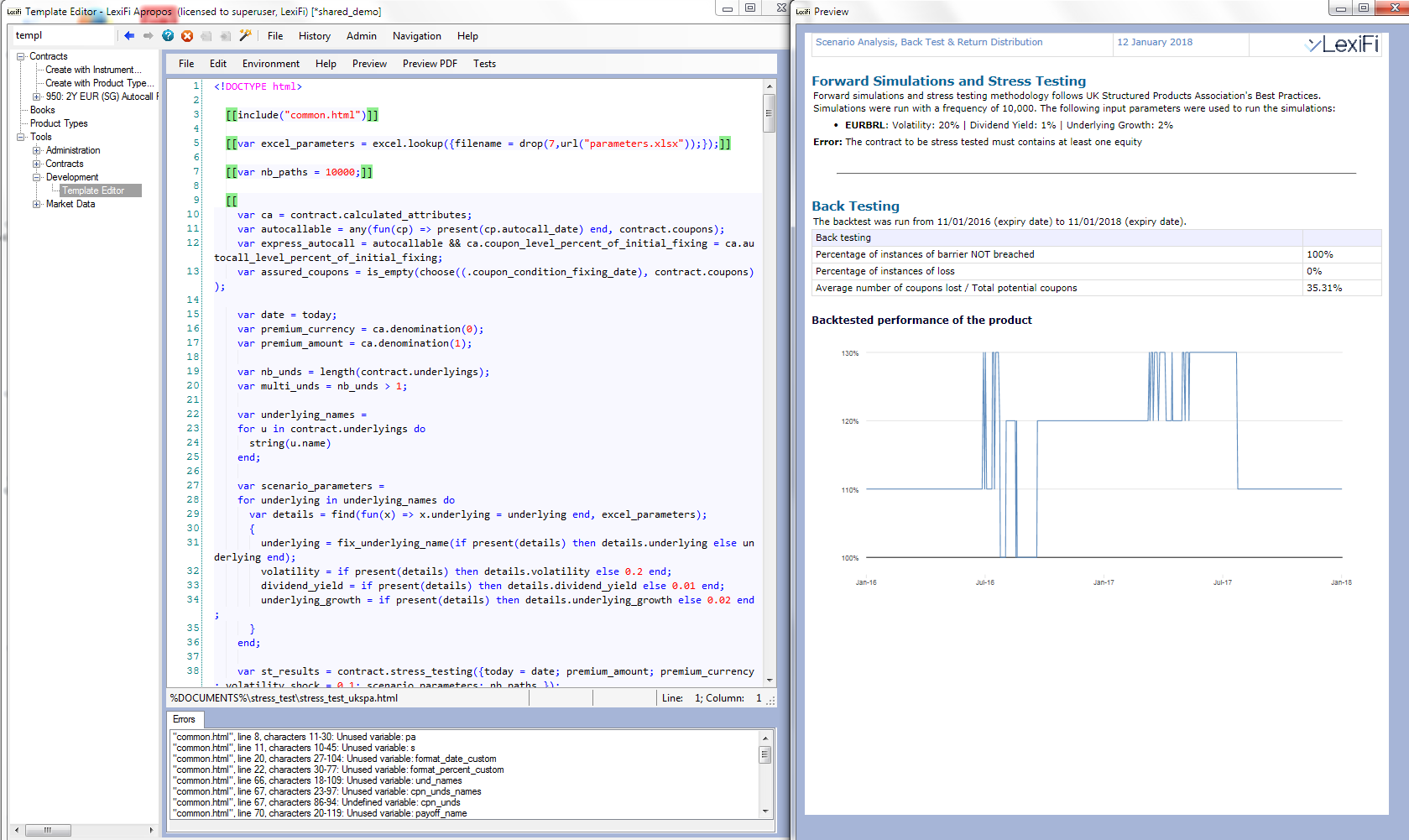Click the Undefined variable cpn_unds error line

[316, 802]
